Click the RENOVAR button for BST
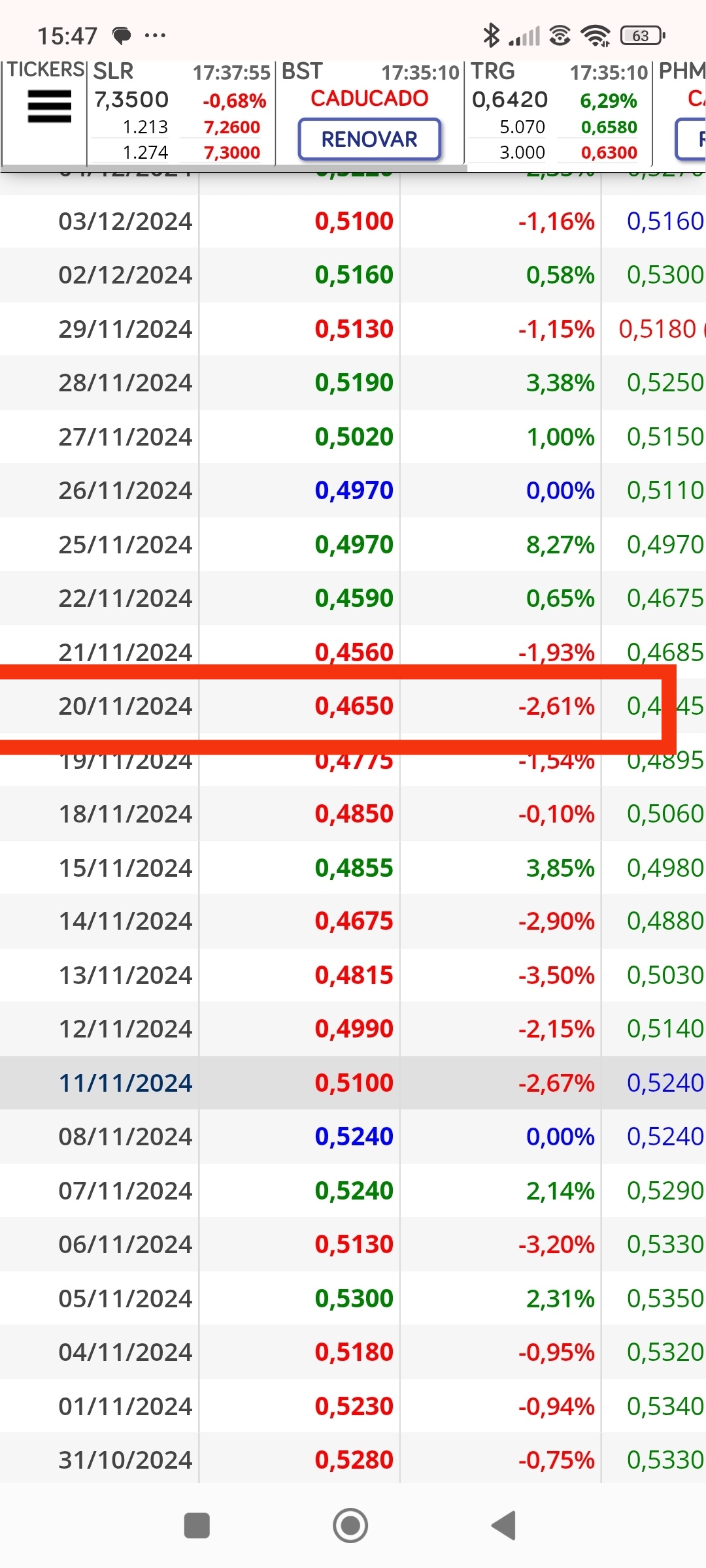This screenshot has width=706, height=1568. point(369,139)
